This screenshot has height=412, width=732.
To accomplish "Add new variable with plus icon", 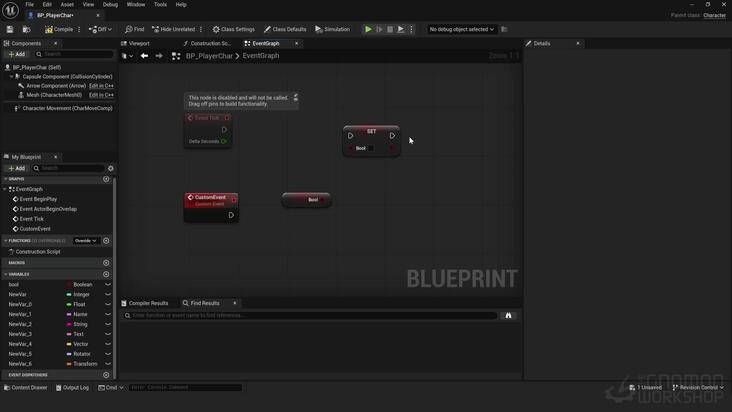I will (x=106, y=274).
